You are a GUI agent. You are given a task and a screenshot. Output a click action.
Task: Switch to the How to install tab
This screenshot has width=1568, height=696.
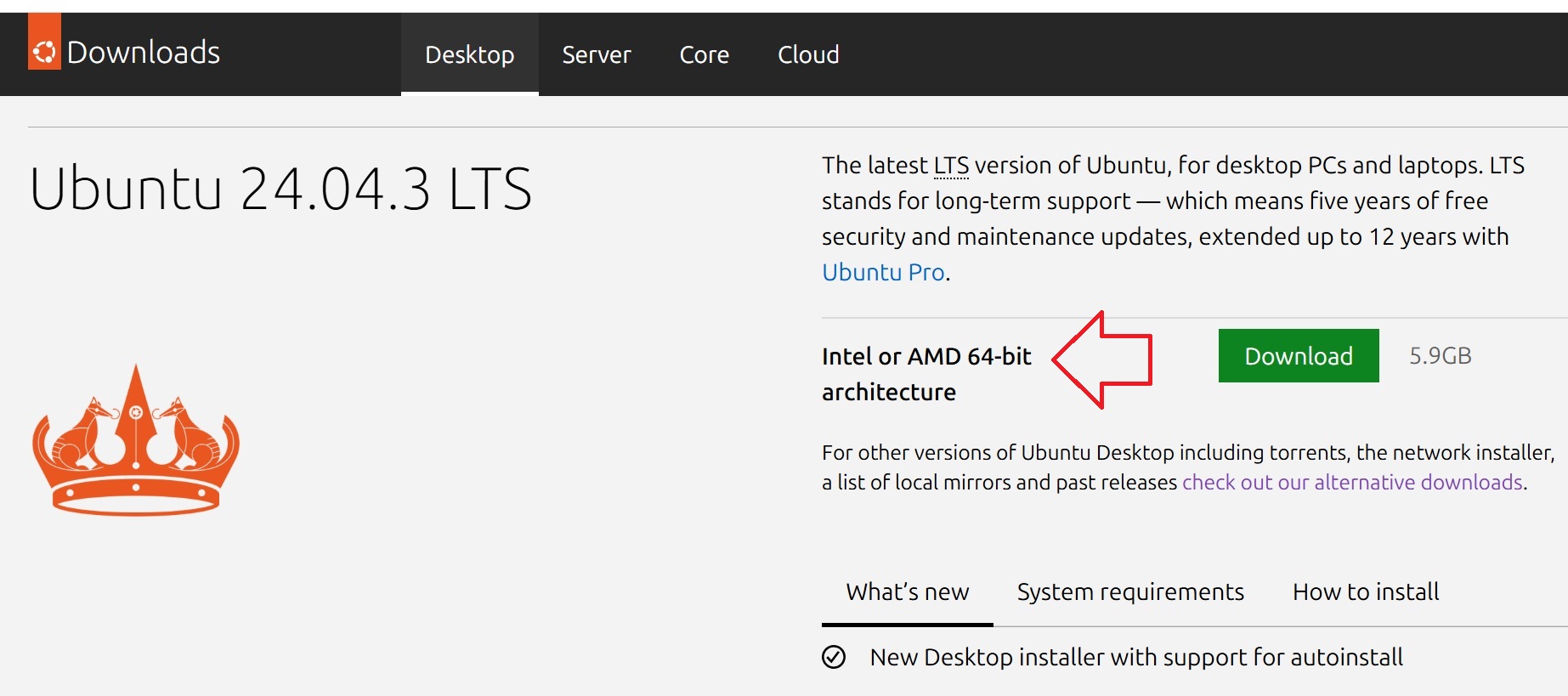tap(1366, 591)
